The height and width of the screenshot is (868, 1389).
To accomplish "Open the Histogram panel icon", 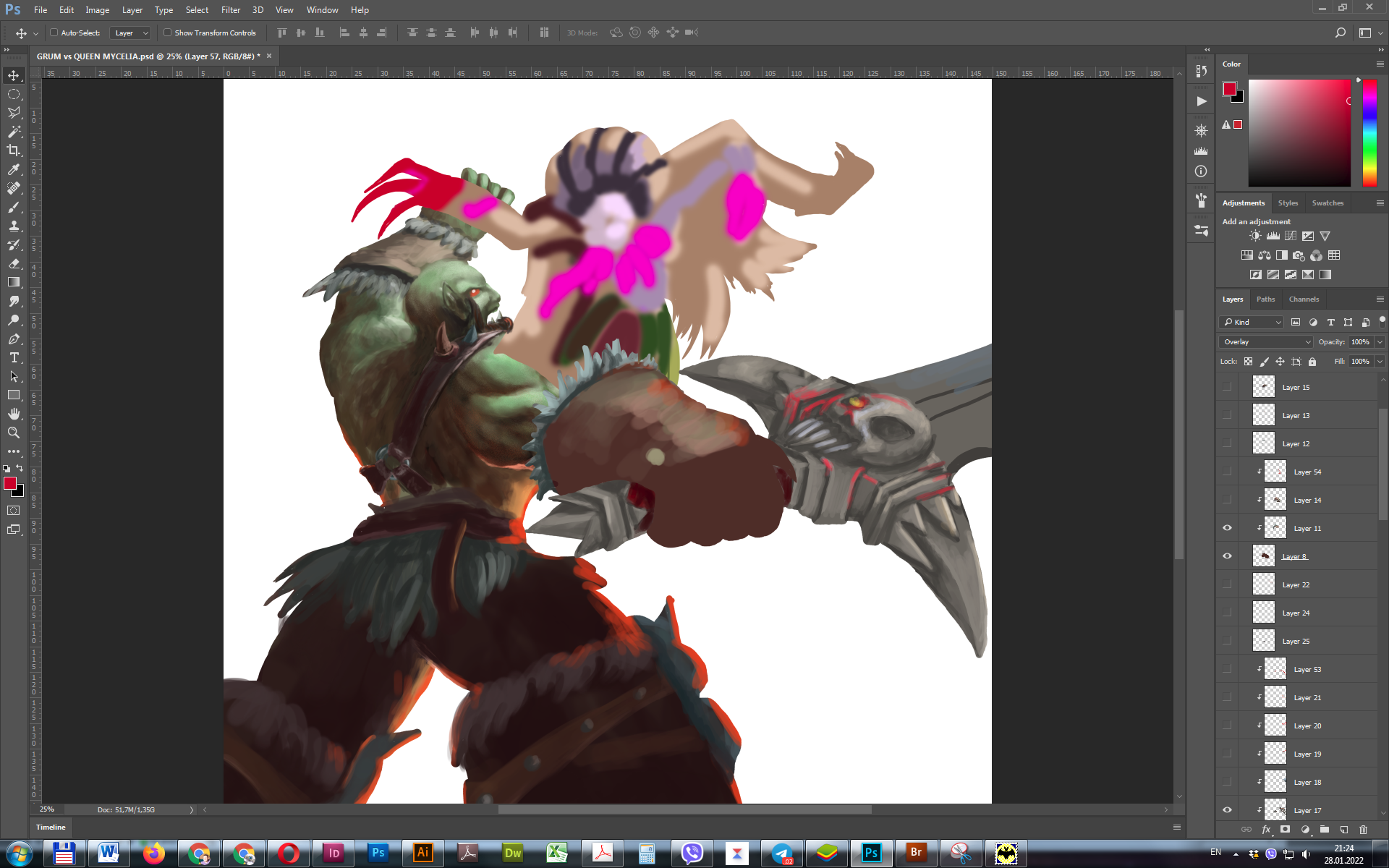I will tap(1201, 151).
